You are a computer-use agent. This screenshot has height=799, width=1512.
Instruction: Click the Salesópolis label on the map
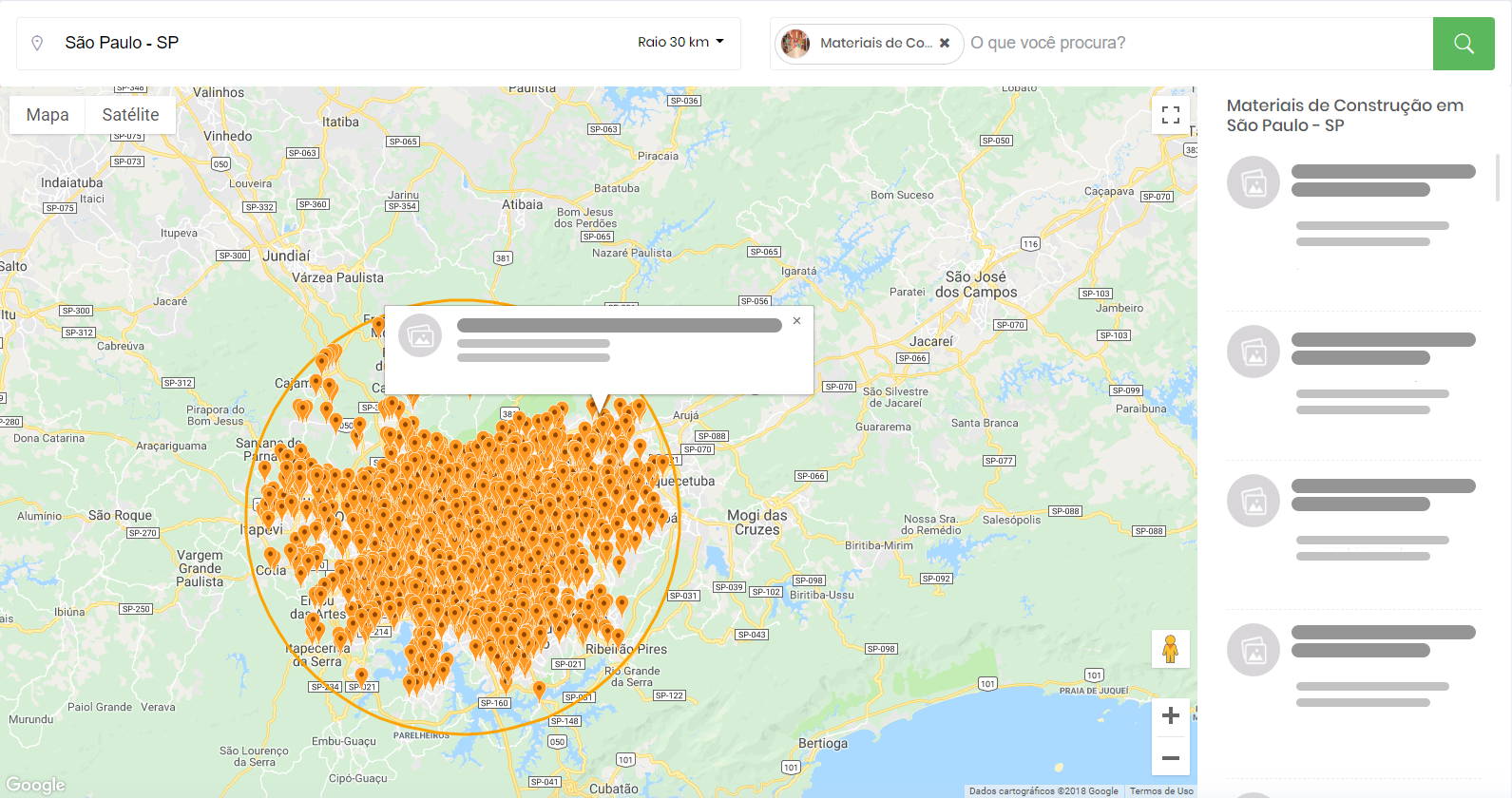coord(1011,520)
